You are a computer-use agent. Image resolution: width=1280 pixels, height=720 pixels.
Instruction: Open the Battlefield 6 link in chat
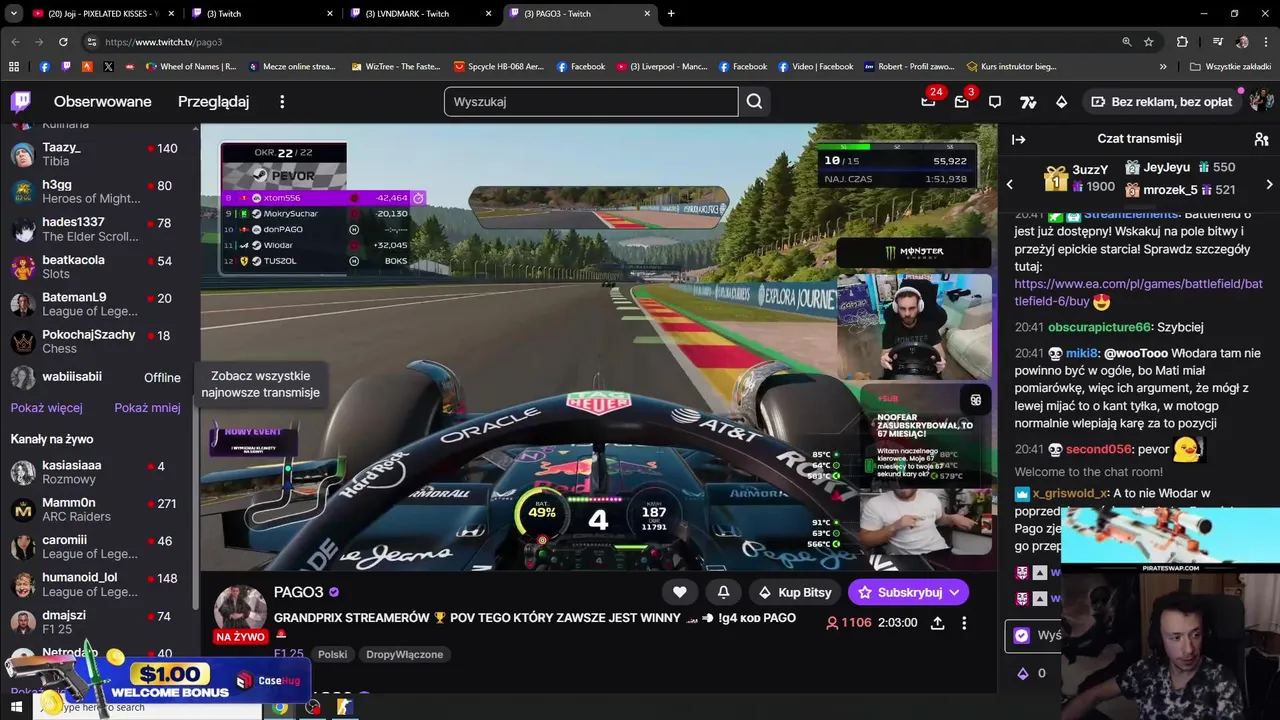1138,293
